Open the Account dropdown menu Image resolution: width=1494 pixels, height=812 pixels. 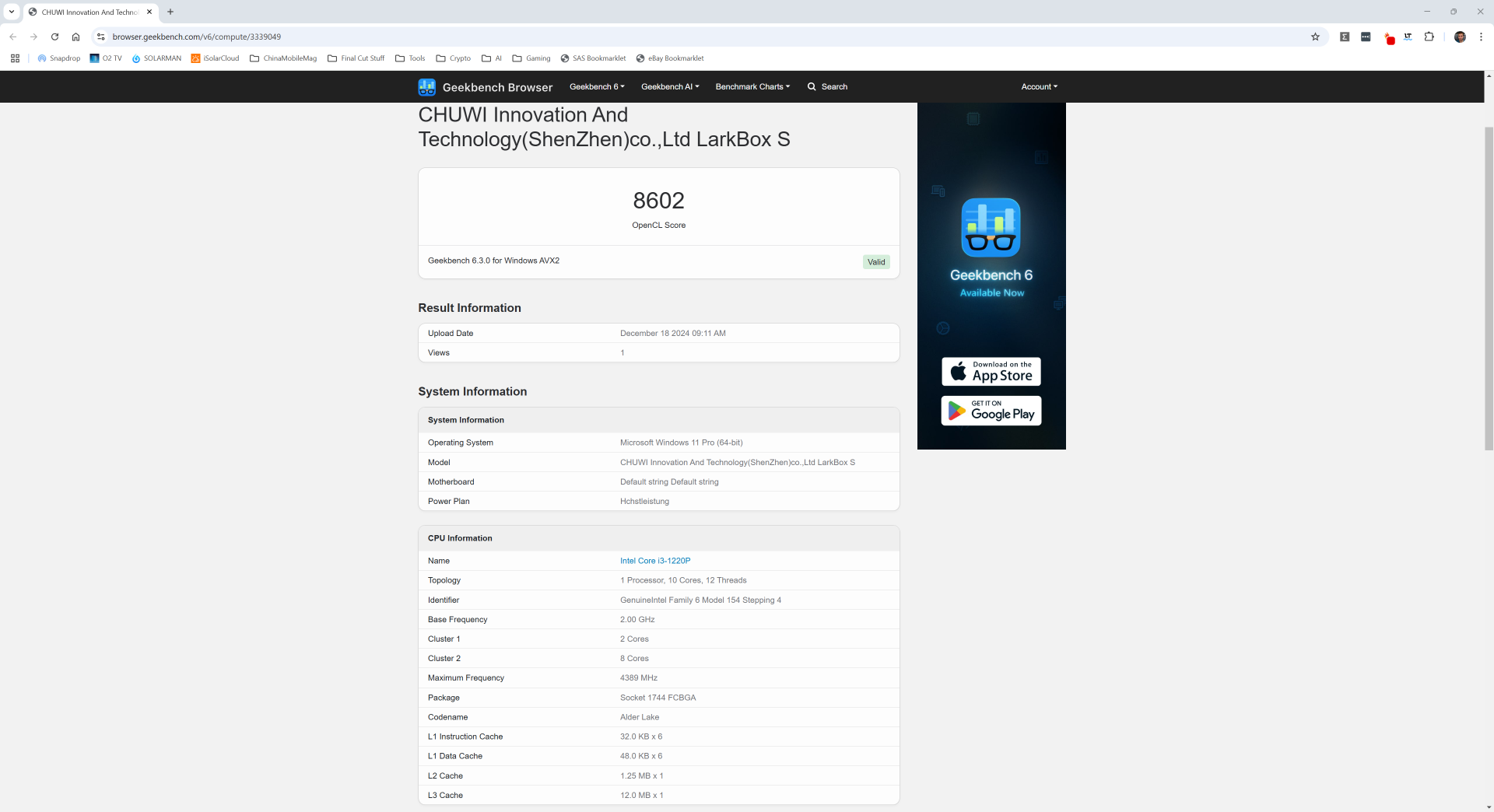tap(1039, 87)
